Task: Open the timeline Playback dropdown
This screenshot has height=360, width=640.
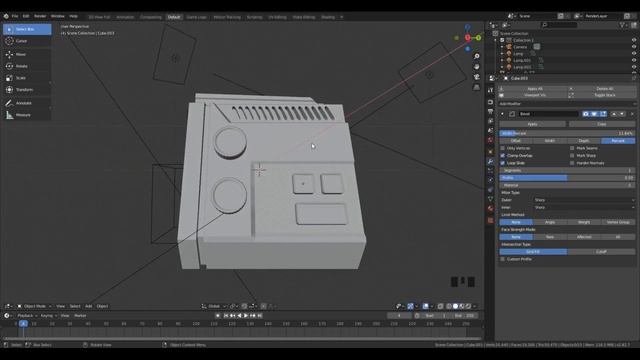Action: pos(27,316)
